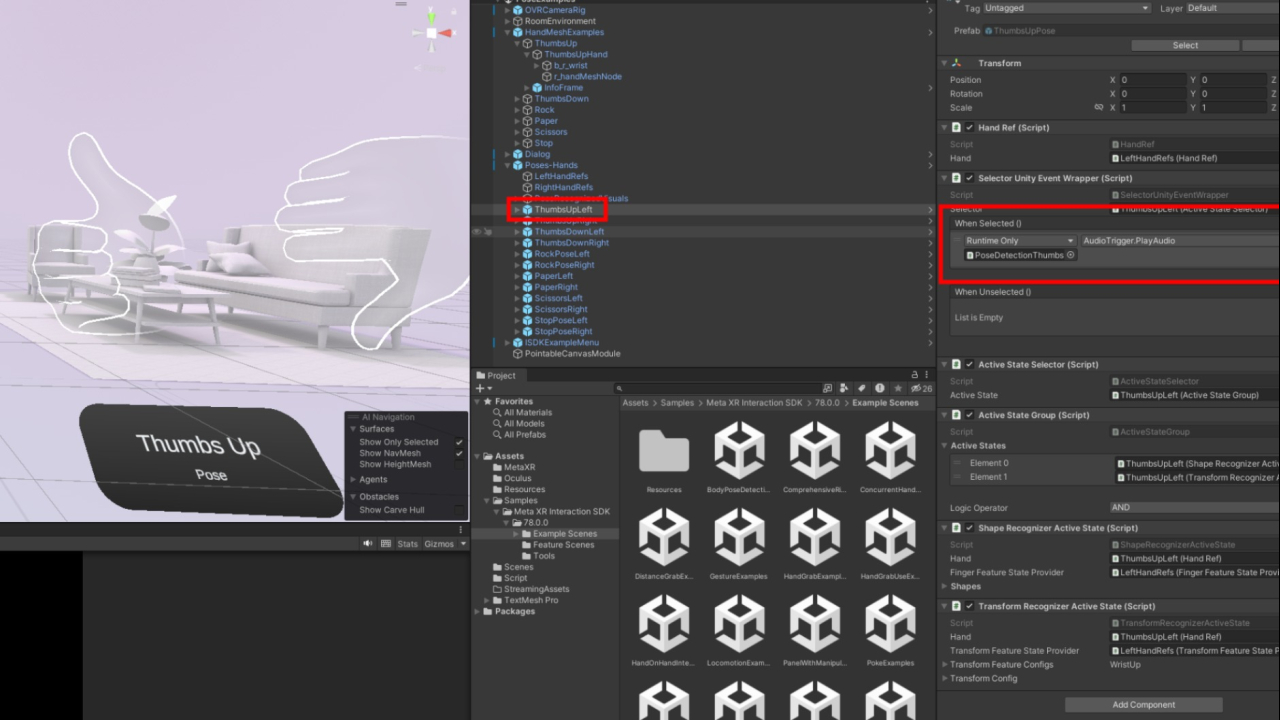Select ThumbsUpLeft in the hierarchy
Image resolution: width=1280 pixels, height=720 pixels.
(563, 210)
